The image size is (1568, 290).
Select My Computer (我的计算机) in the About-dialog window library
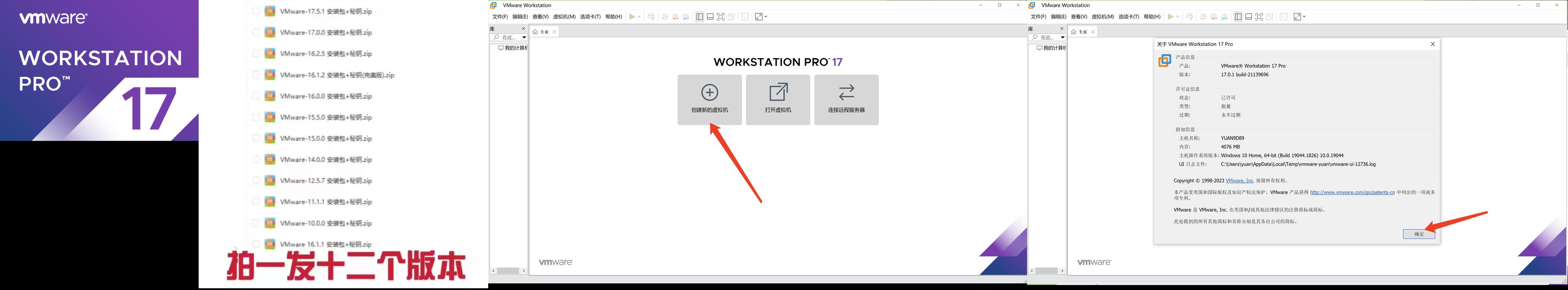(1052, 48)
